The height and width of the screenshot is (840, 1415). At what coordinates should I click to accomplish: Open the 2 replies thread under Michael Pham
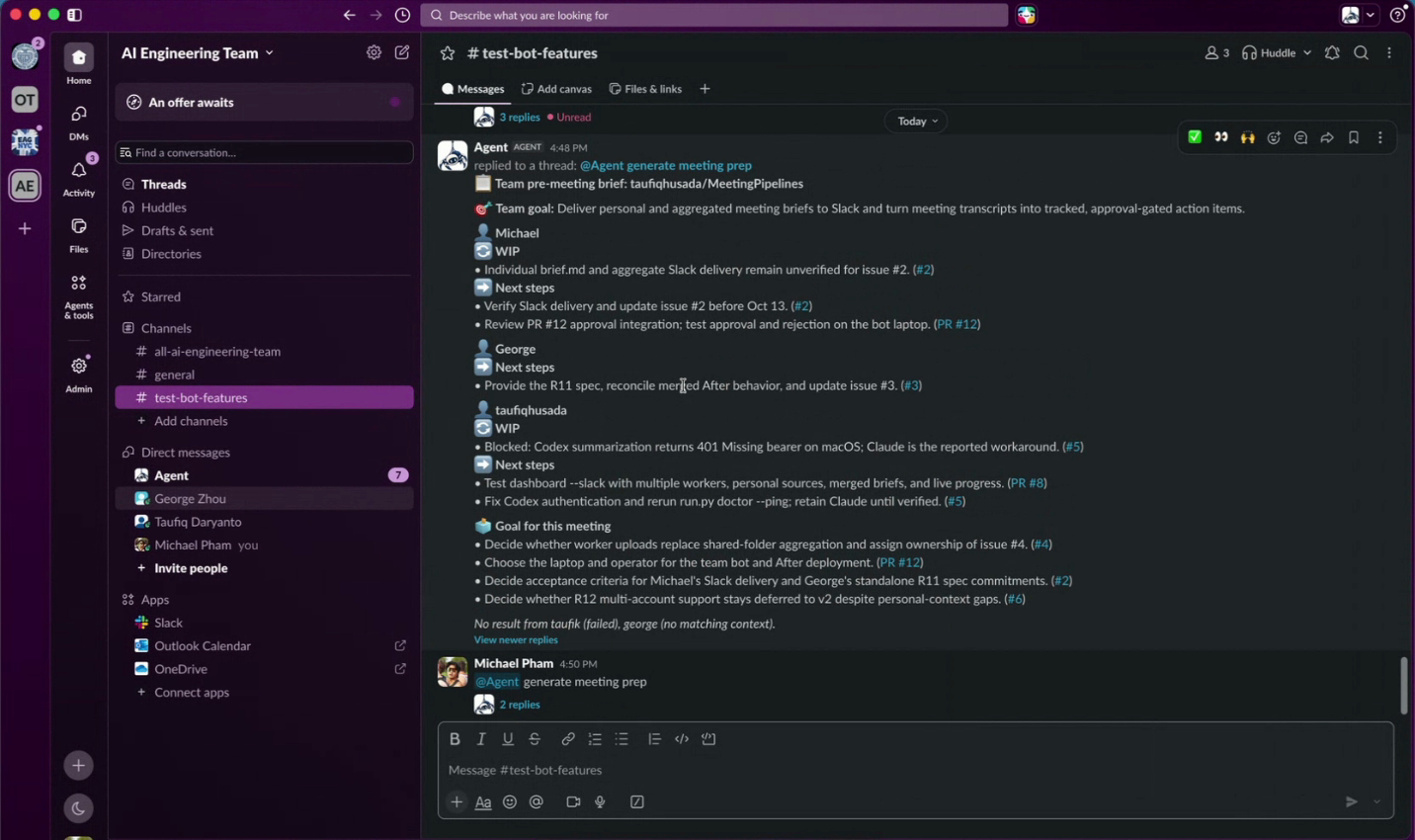[520, 705]
